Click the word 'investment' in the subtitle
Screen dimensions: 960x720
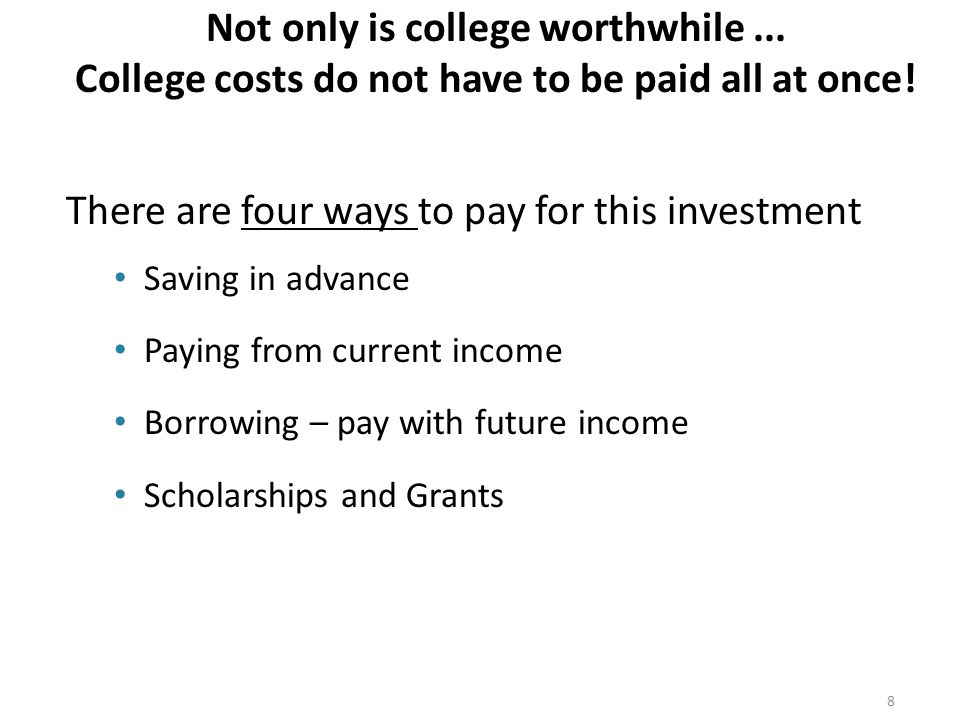(764, 211)
